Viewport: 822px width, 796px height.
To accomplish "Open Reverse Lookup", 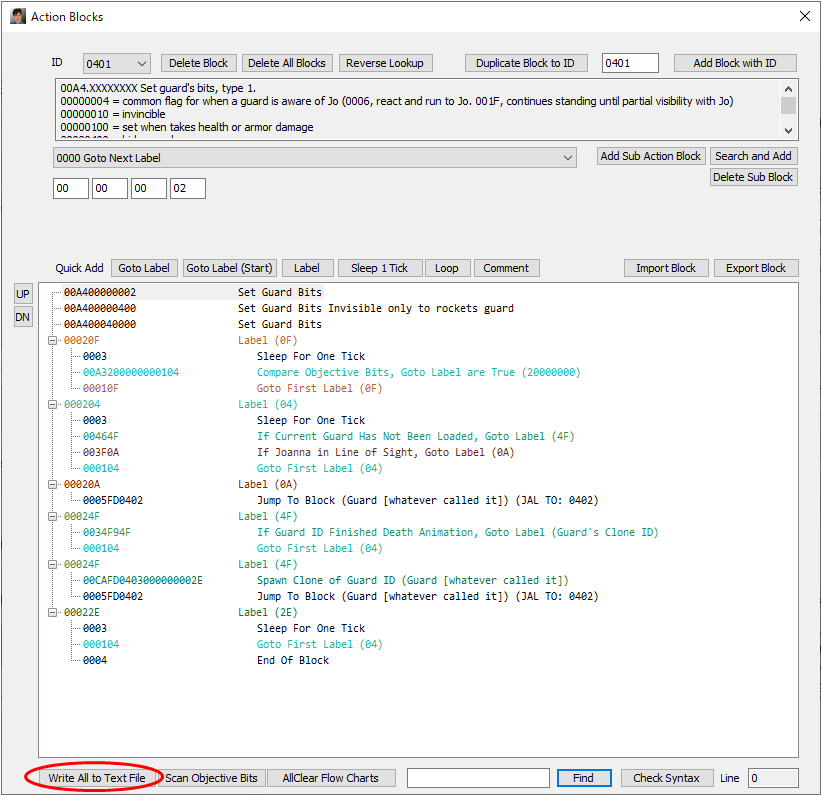I will 384,63.
